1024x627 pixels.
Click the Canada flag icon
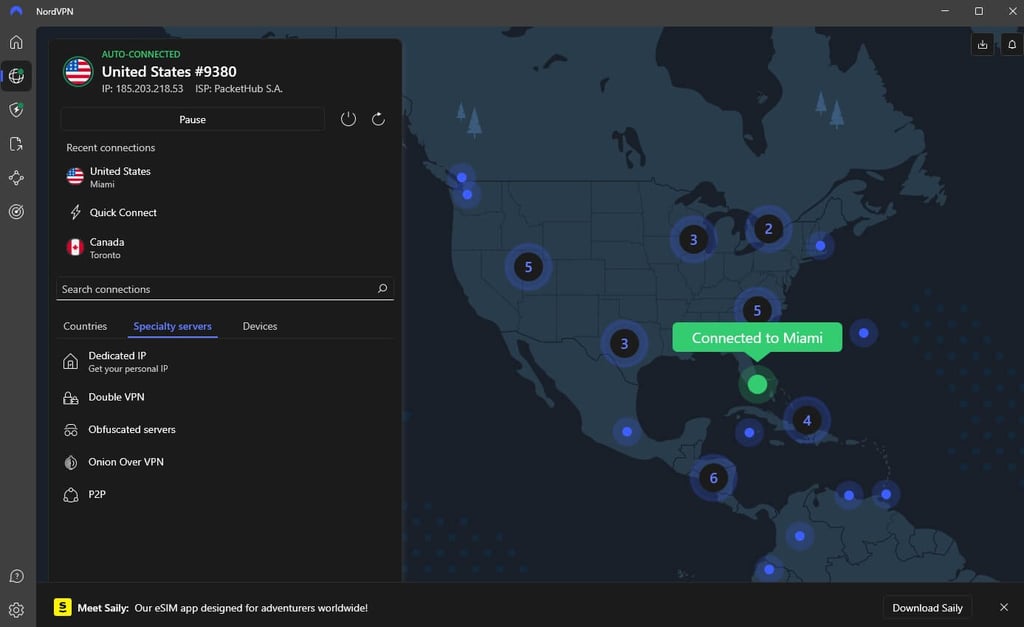75,248
